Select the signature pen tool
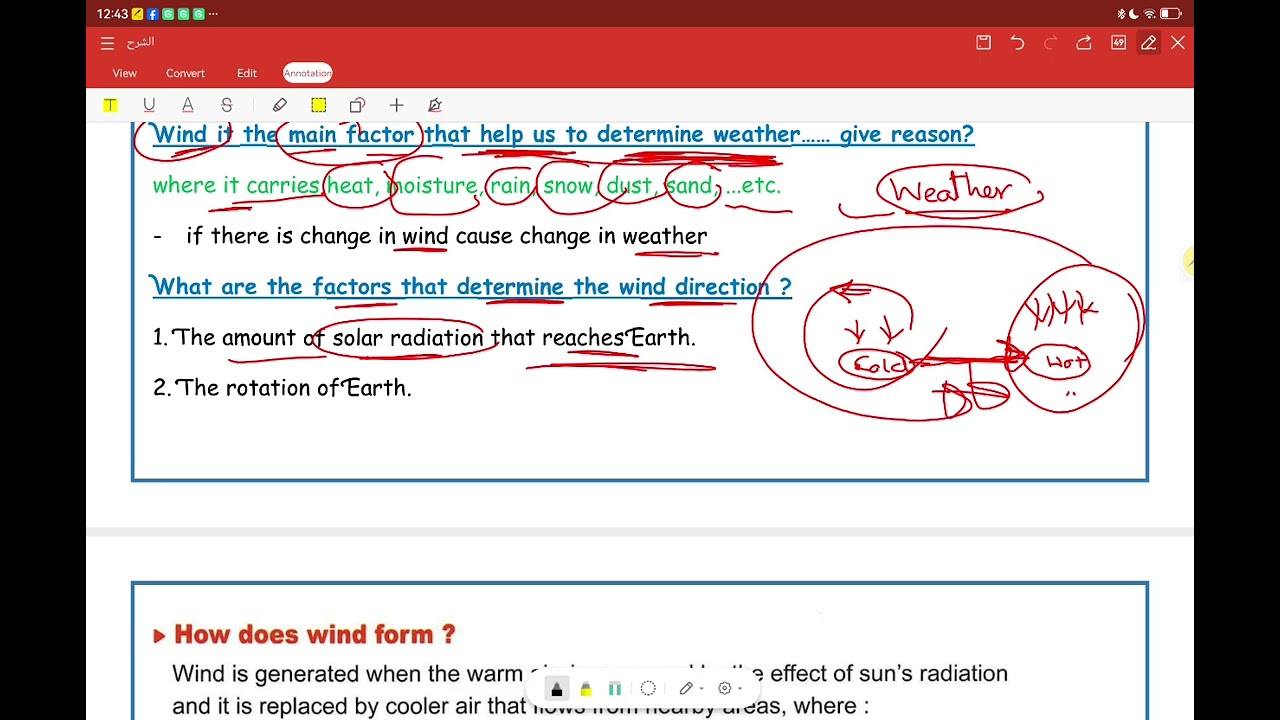1280x720 pixels. click(435, 105)
